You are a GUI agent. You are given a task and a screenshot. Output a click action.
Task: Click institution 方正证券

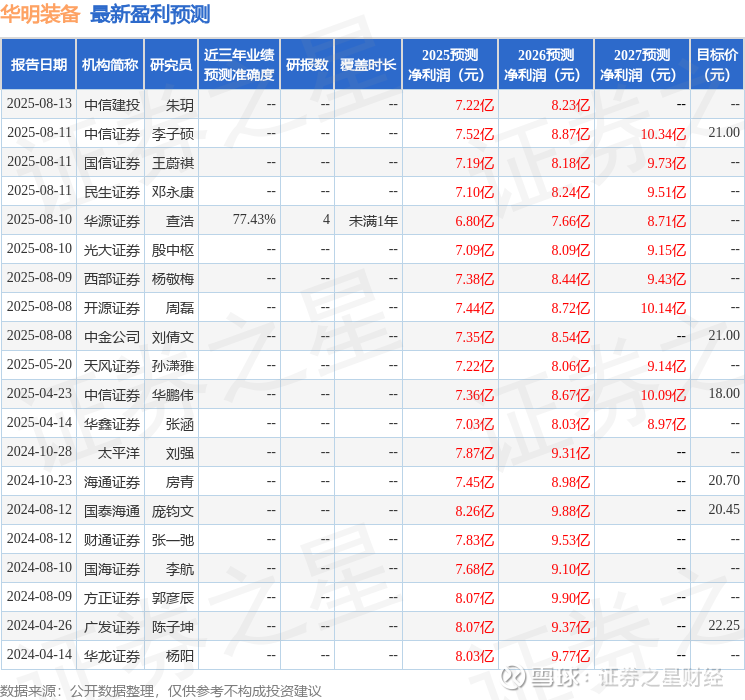112,597
